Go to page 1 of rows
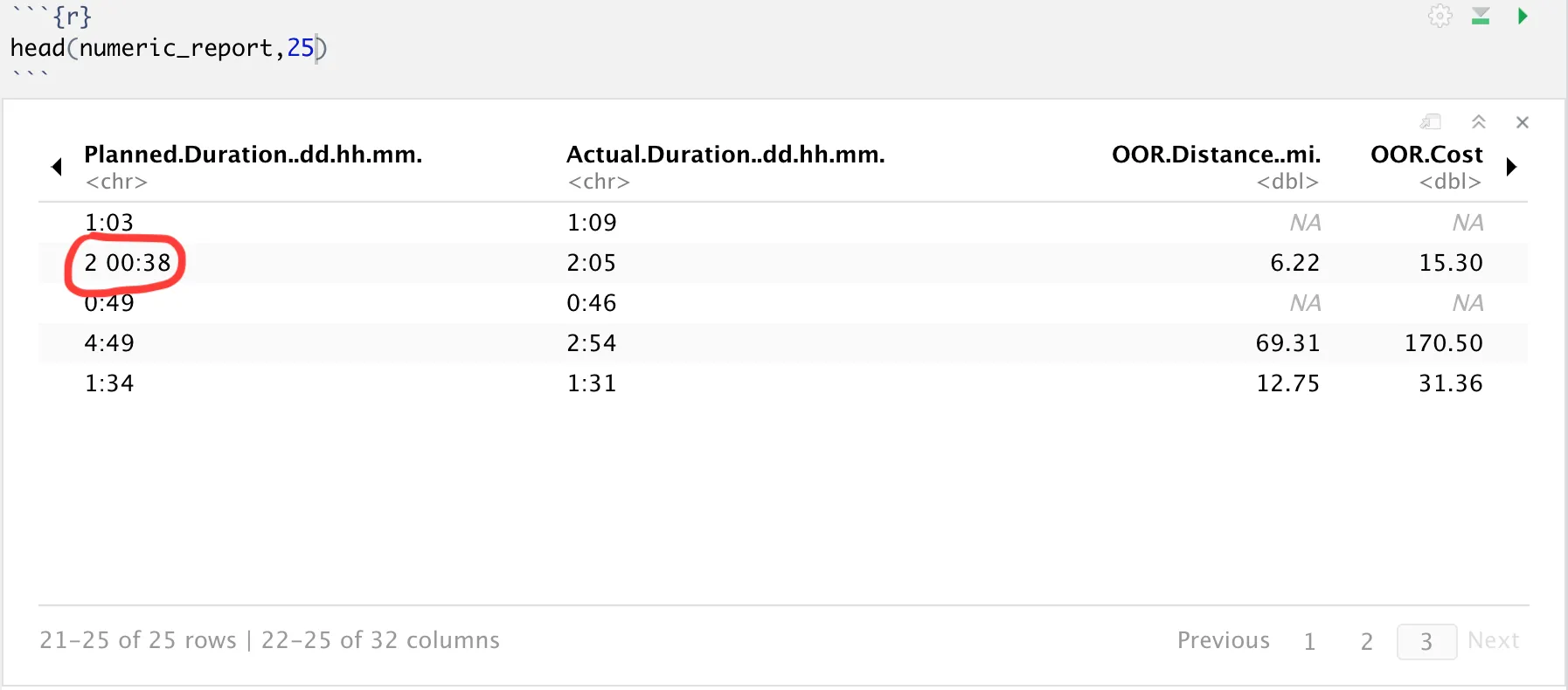 click(1309, 642)
